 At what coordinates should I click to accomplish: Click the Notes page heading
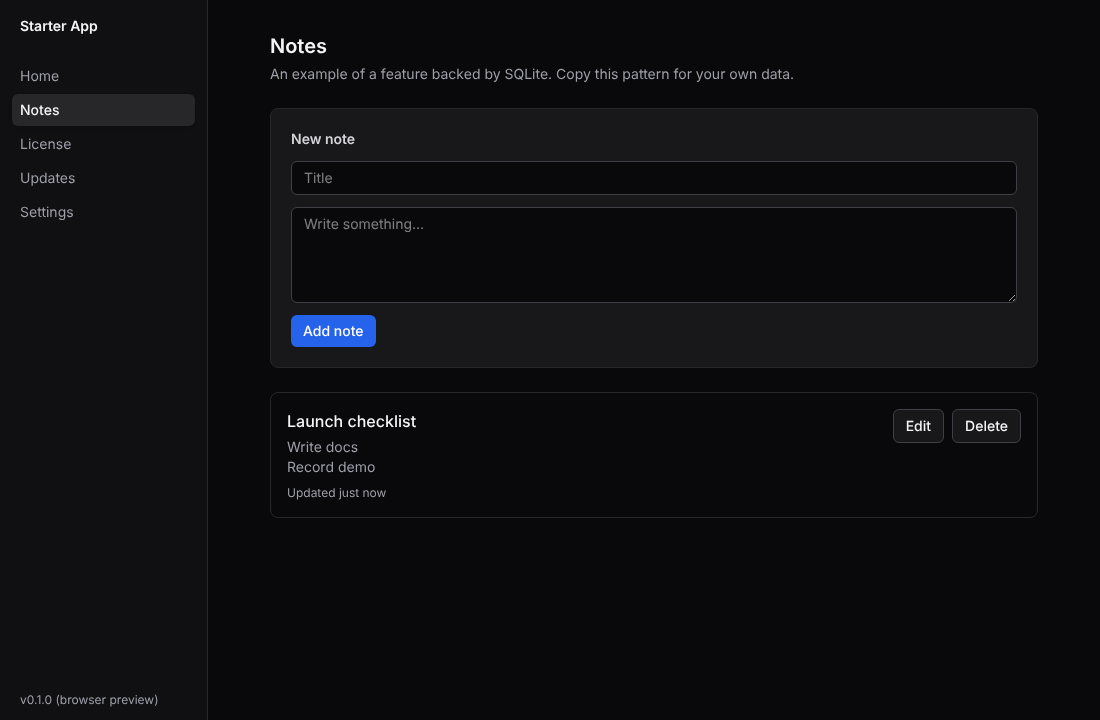pos(298,46)
